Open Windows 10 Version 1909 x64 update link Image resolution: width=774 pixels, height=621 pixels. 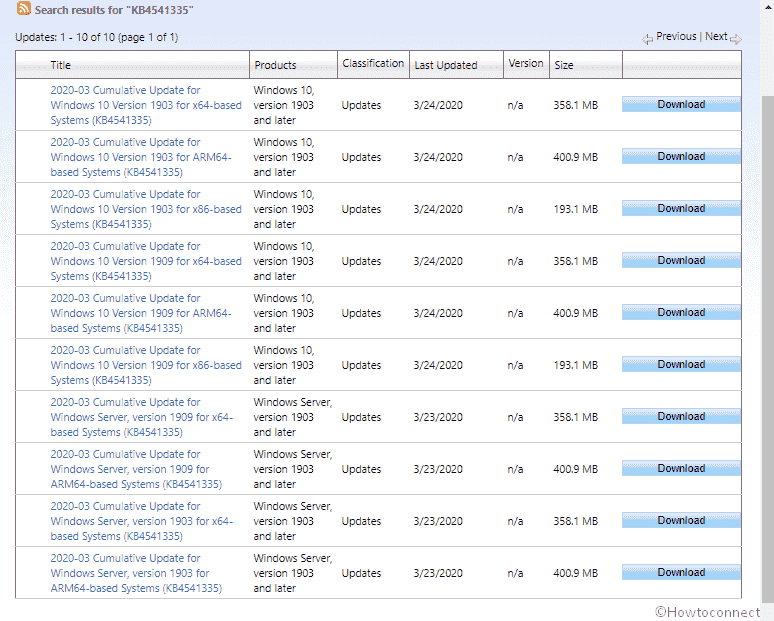point(146,261)
